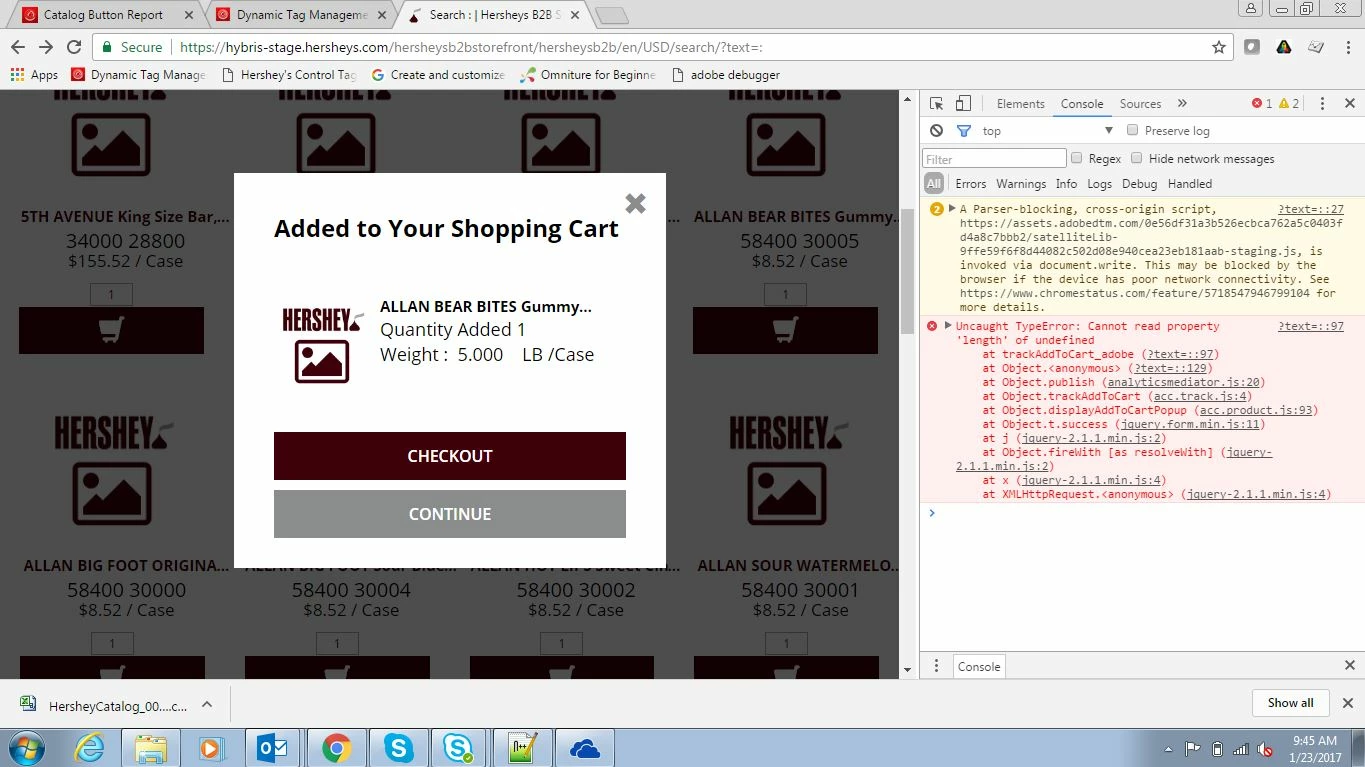Open analyticsmediator.js:20 source link
The height and width of the screenshot is (767, 1365).
(1185, 382)
